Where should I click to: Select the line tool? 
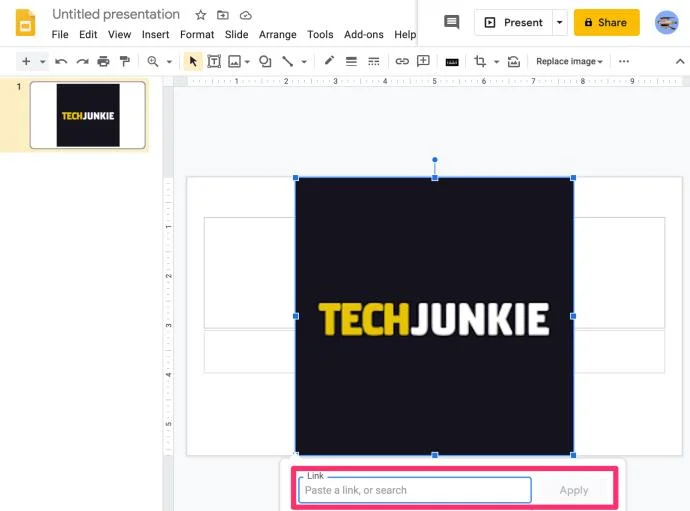pos(287,61)
